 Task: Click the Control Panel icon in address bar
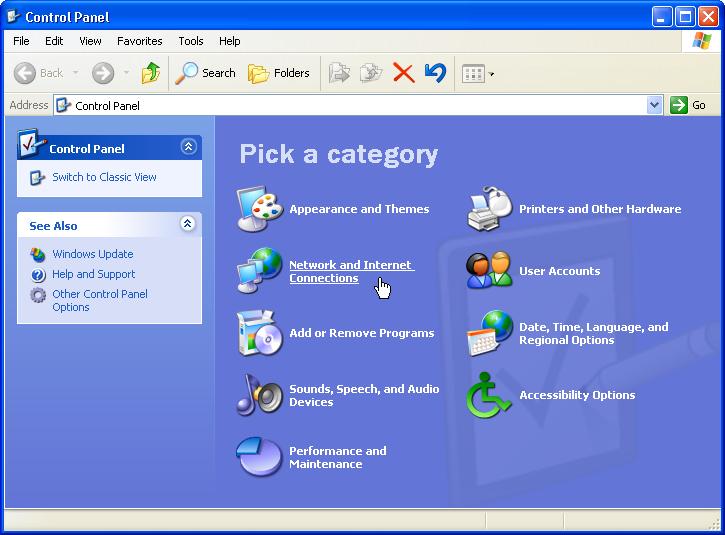coord(63,105)
